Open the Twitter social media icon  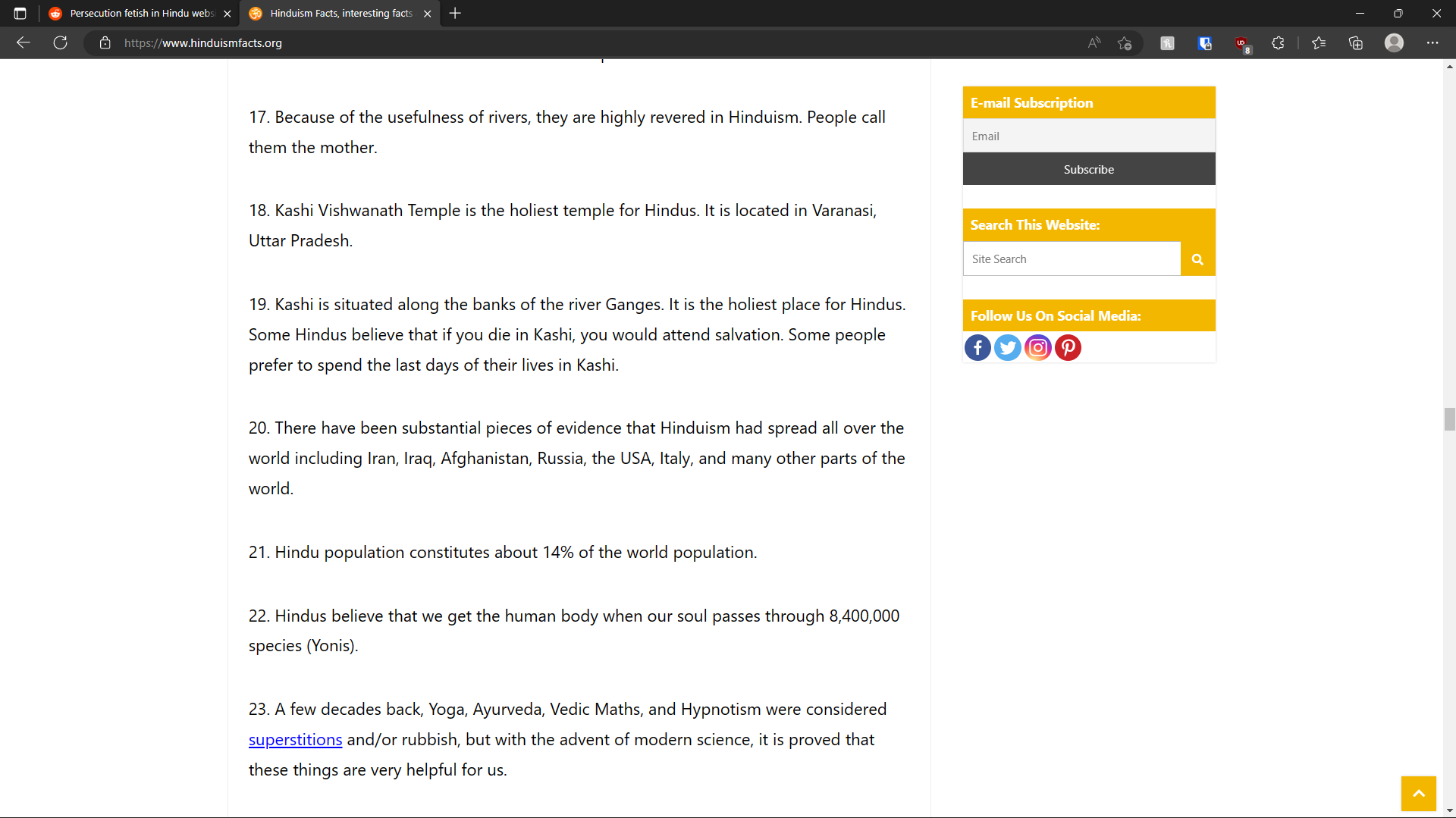(1008, 348)
